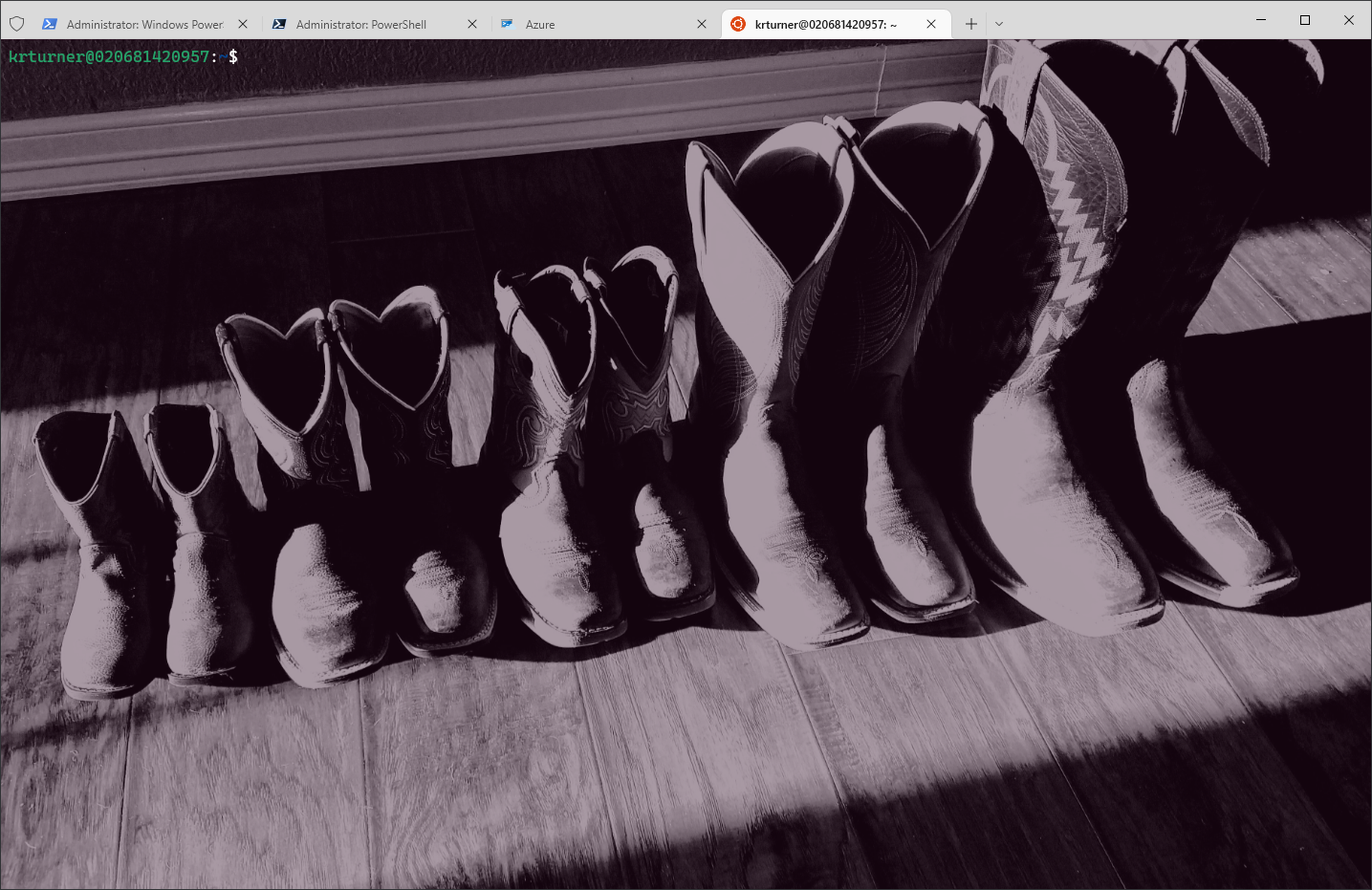
Task: Click the Windows PowerShell tab icon
Action: 49,24
